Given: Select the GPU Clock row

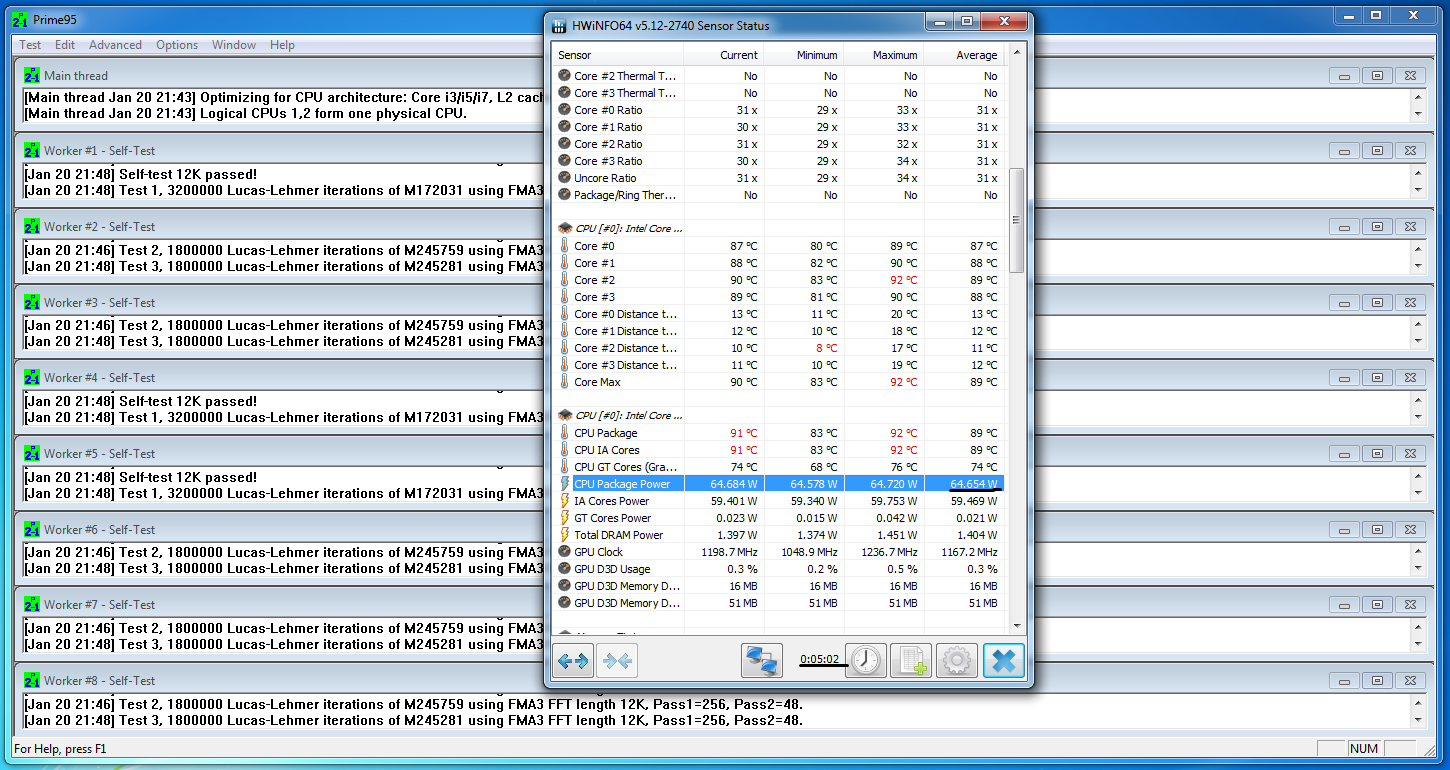Looking at the screenshot, I should [x=779, y=552].
